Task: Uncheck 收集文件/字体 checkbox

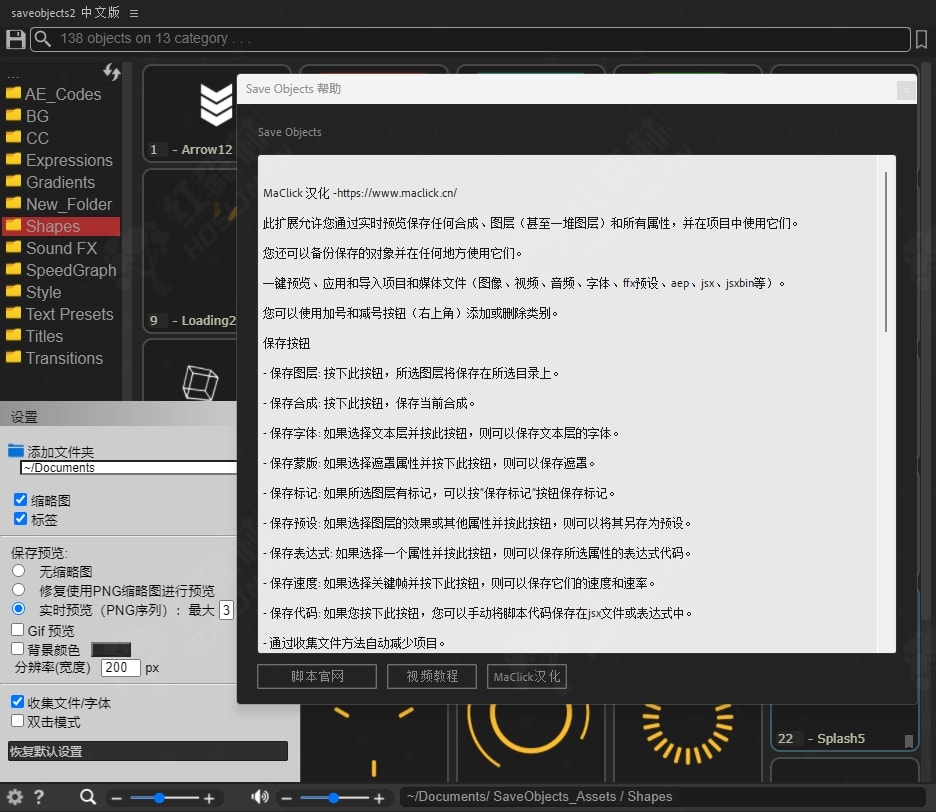Action: [17, 702]
